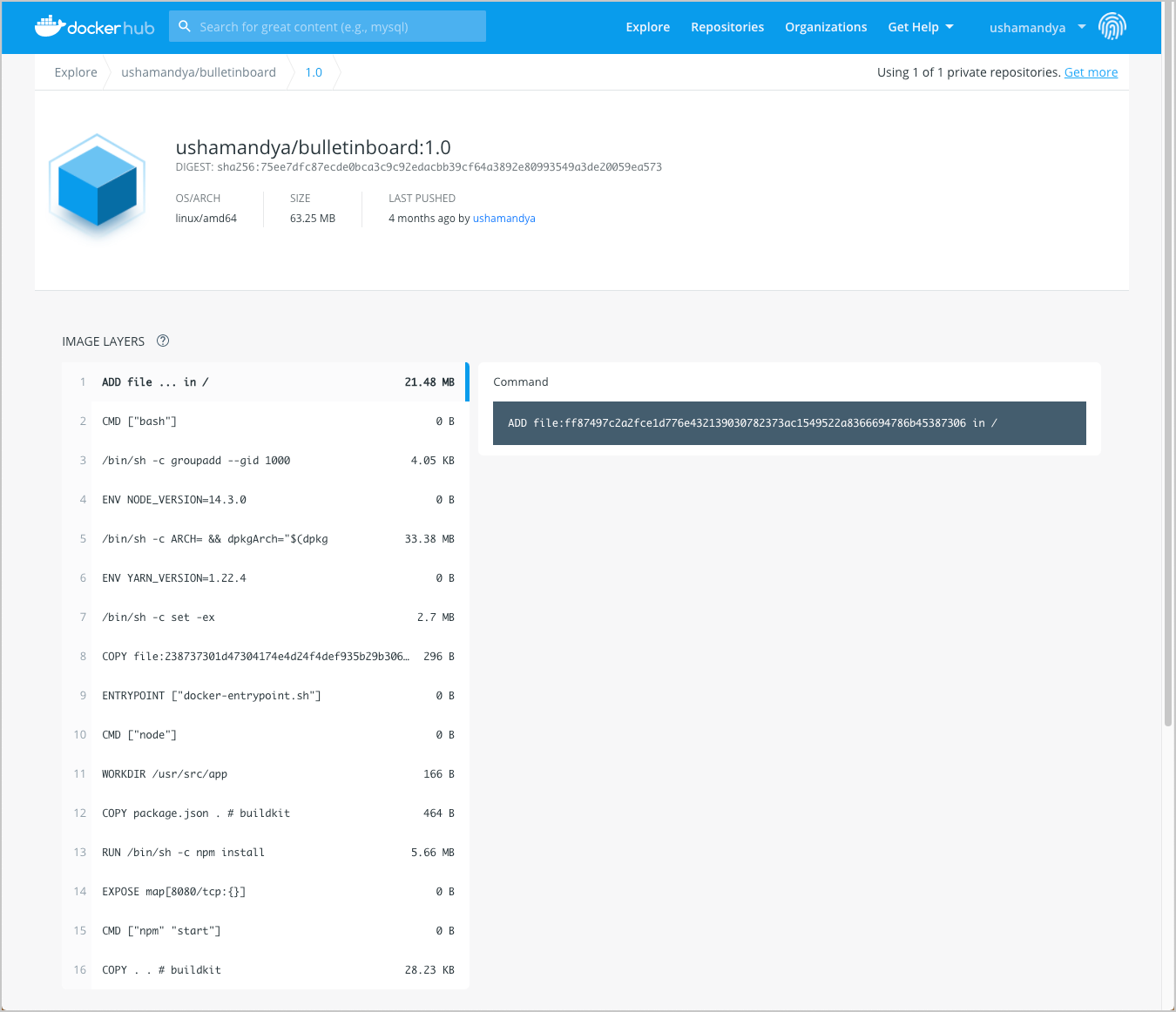This screenshot has height=1012, width=1176.
Task: Click the Explore breadcrumb
Action: tap(76, 72)
